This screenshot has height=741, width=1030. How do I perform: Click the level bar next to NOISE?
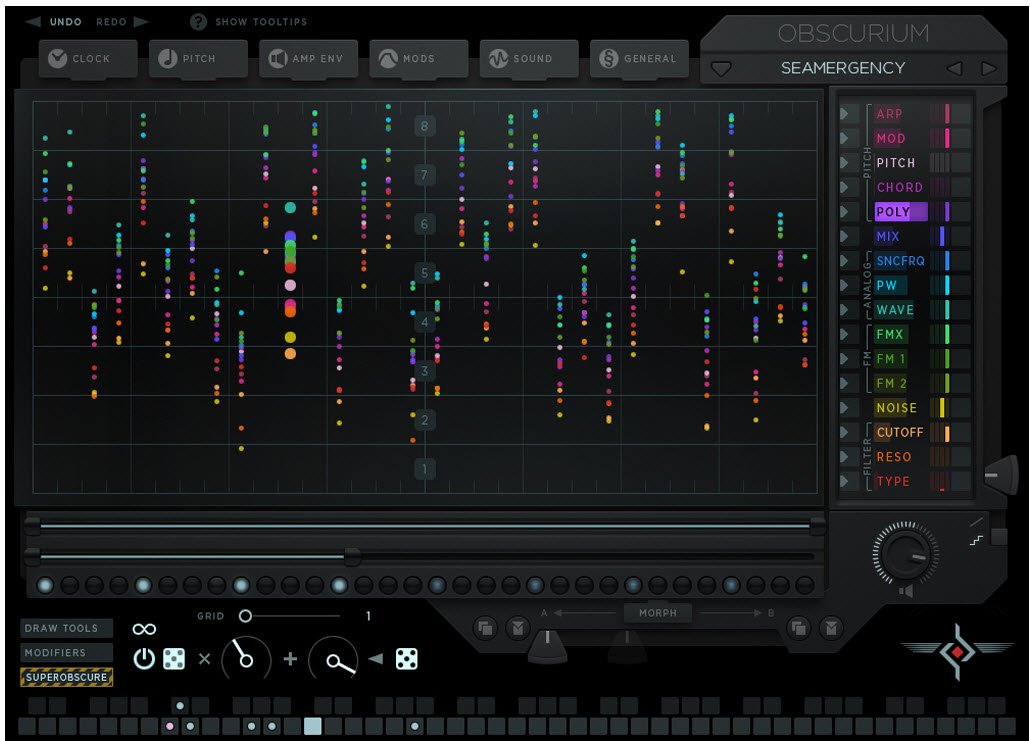942,408
